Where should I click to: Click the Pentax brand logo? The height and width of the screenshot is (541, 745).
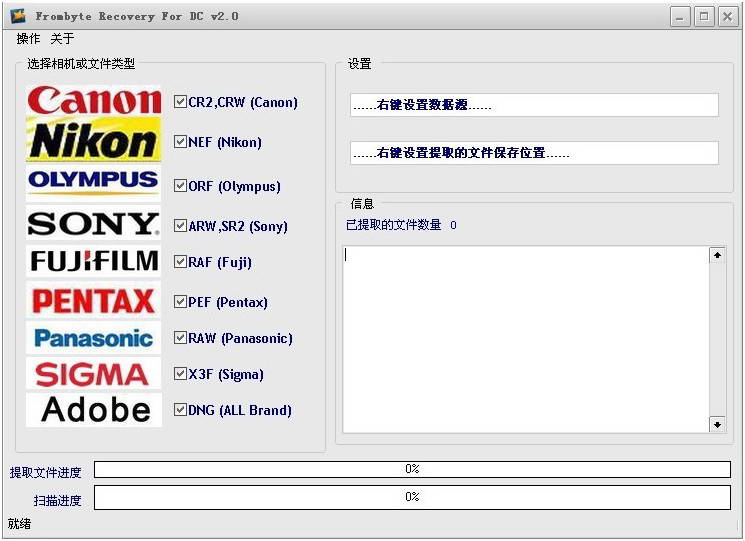click(x=94, y=301)
